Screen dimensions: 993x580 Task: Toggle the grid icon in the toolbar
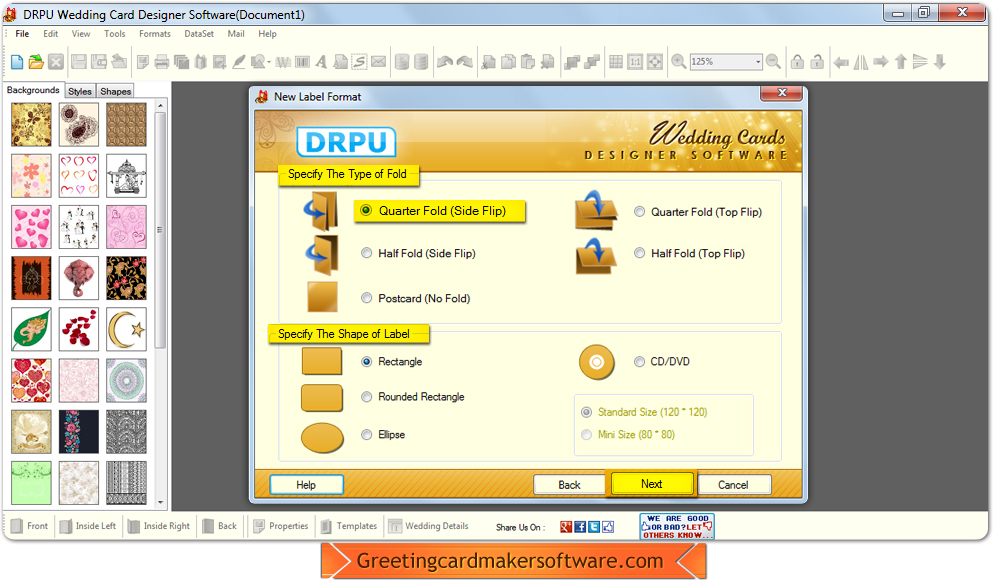point(616,61)
